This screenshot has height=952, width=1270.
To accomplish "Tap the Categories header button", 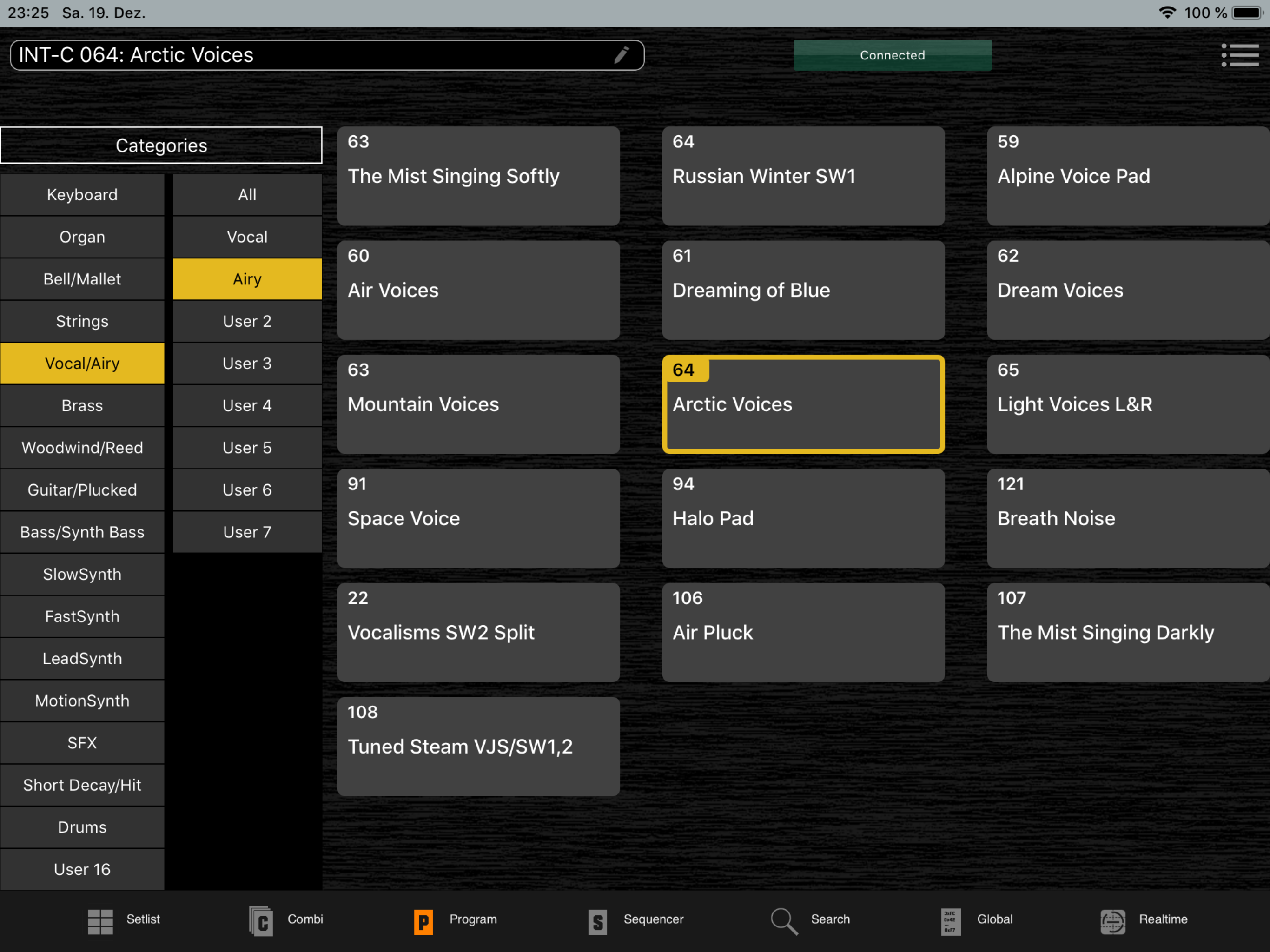I will tap(161, 145).
